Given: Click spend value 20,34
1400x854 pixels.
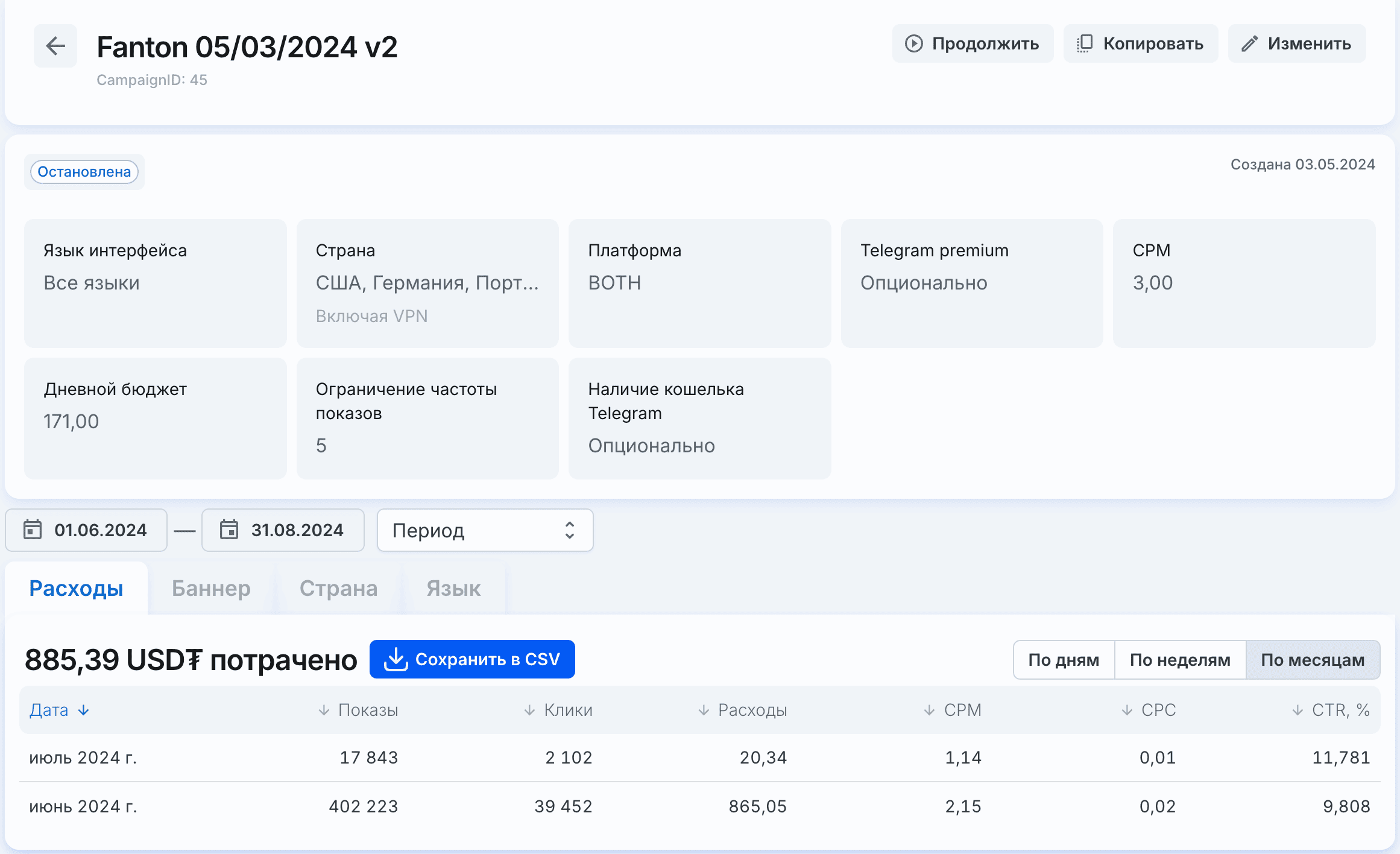Looking at the screenshot, I should [763, 758].
